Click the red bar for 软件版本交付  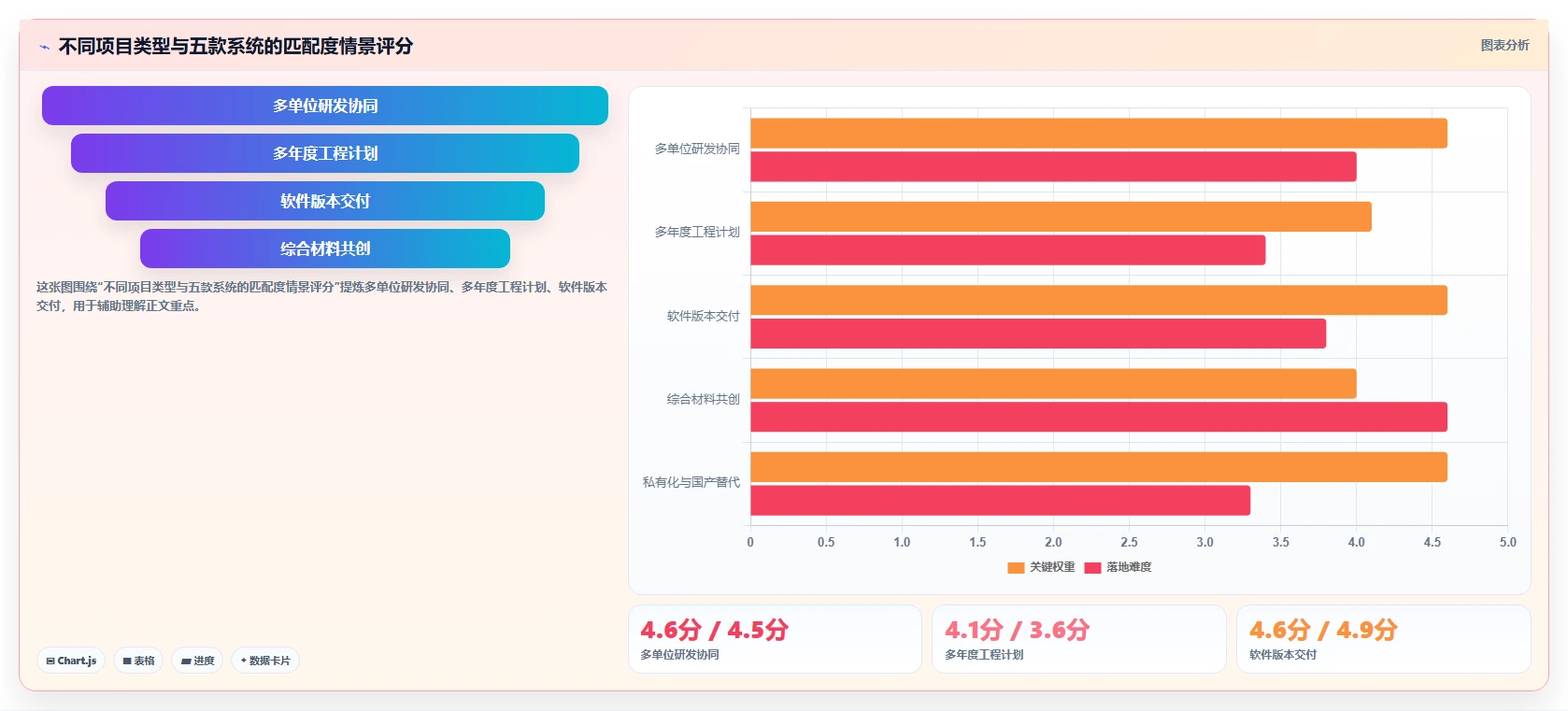point(1038,334)
